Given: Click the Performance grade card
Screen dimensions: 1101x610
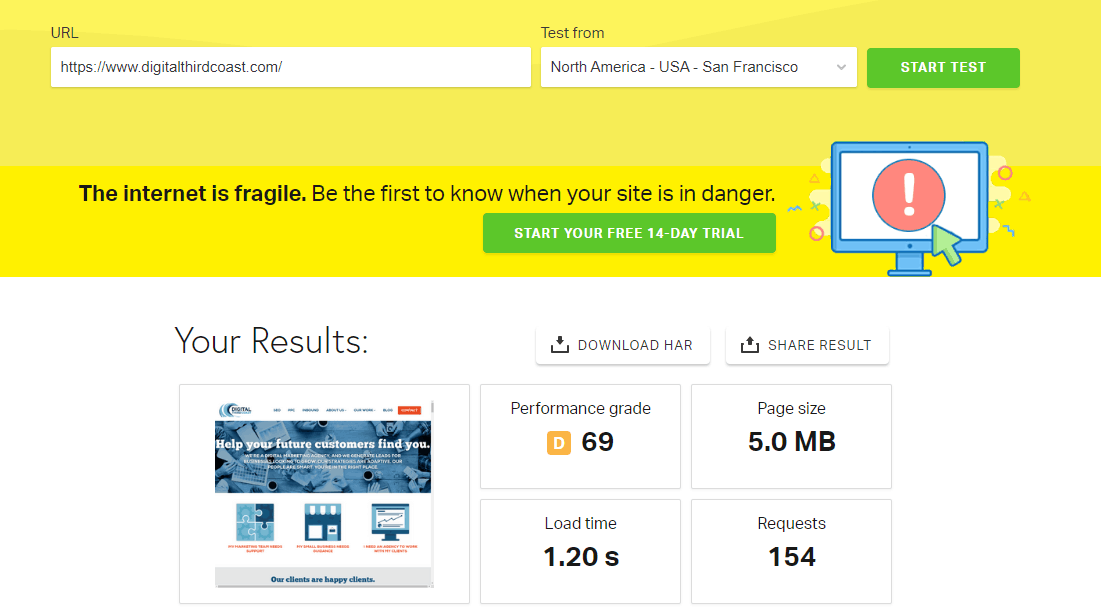Looking at the screenshot, I should 580,437.
